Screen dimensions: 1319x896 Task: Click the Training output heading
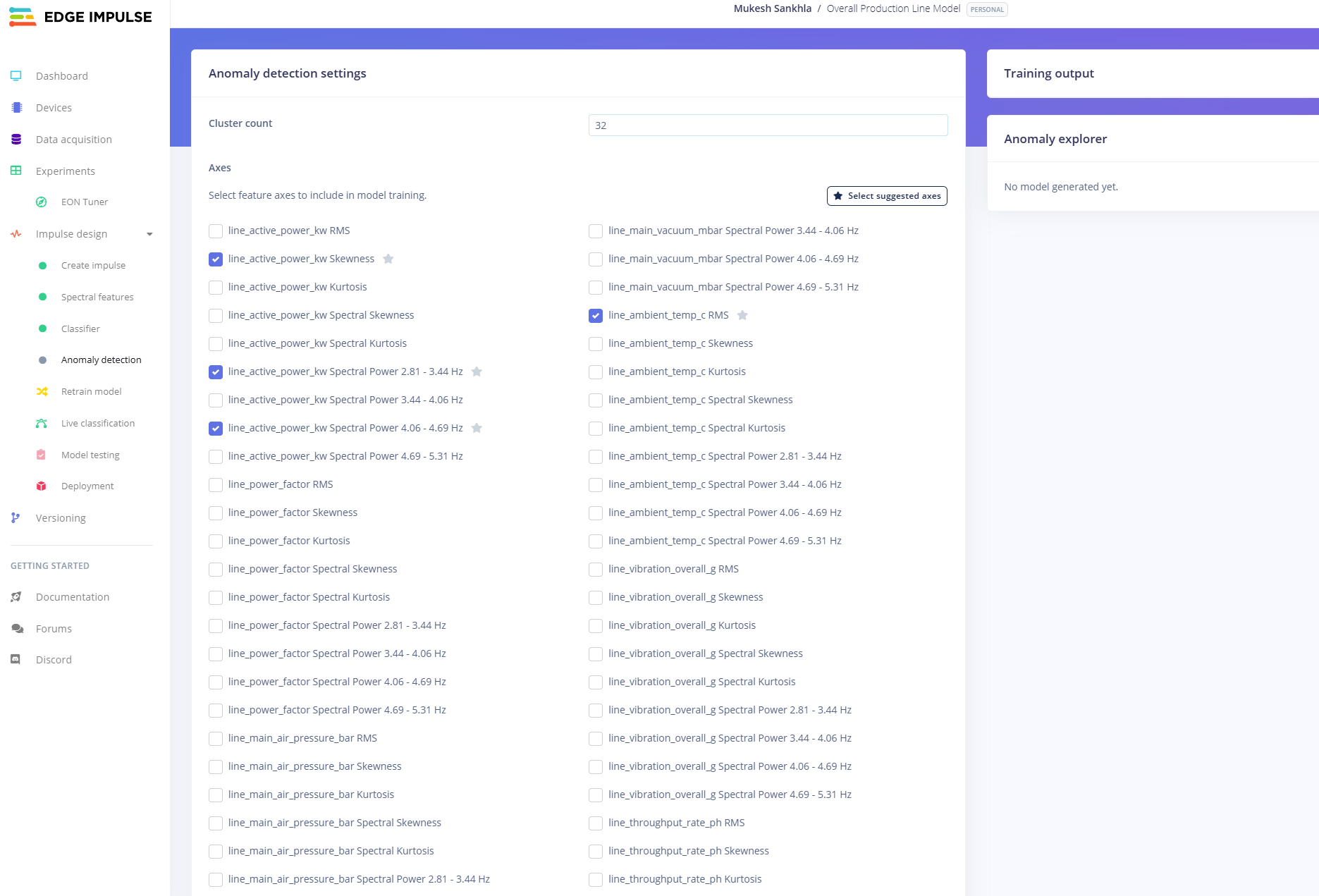(x=1049, y=73)
